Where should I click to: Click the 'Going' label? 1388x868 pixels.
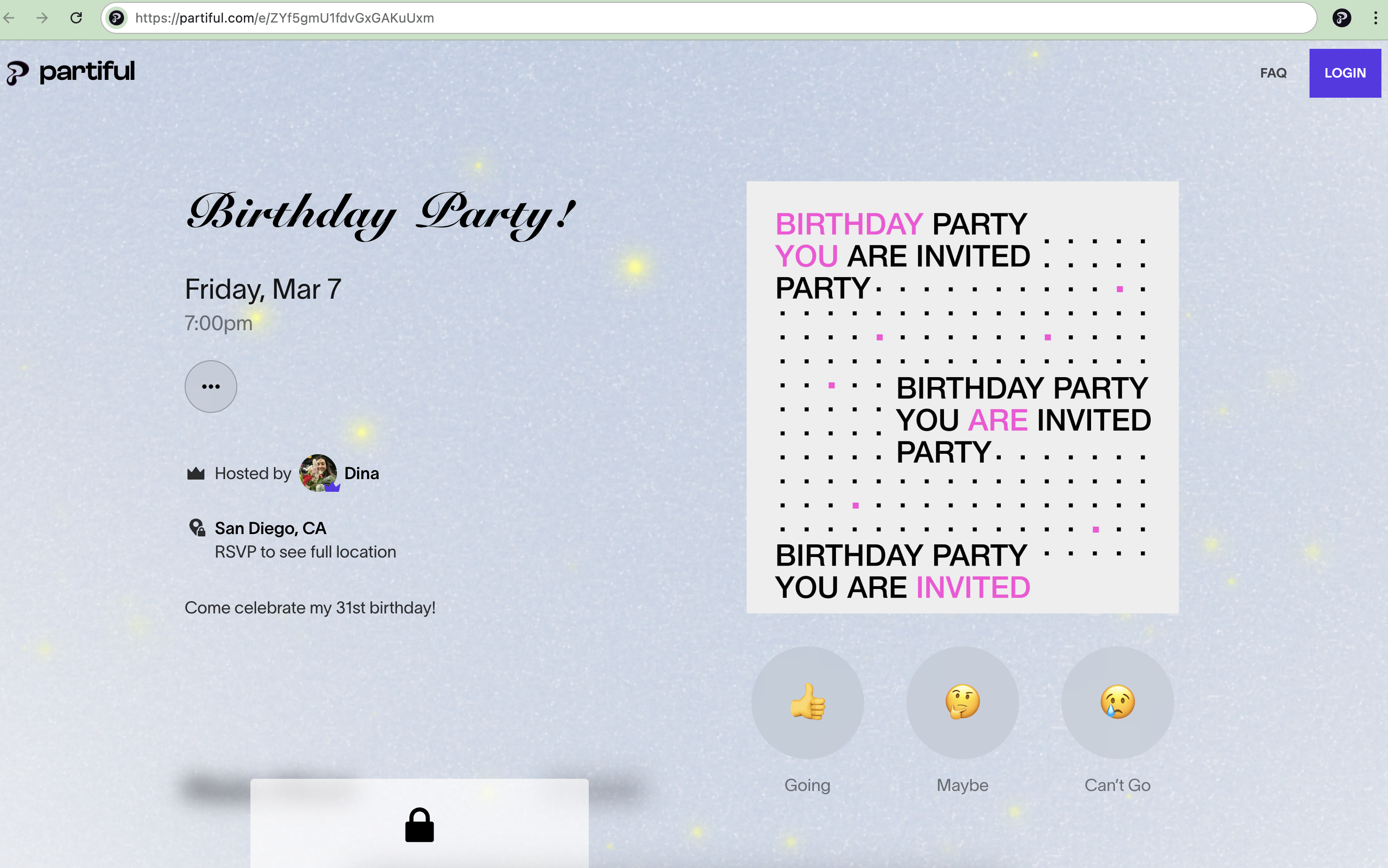(x=807, y=785)
